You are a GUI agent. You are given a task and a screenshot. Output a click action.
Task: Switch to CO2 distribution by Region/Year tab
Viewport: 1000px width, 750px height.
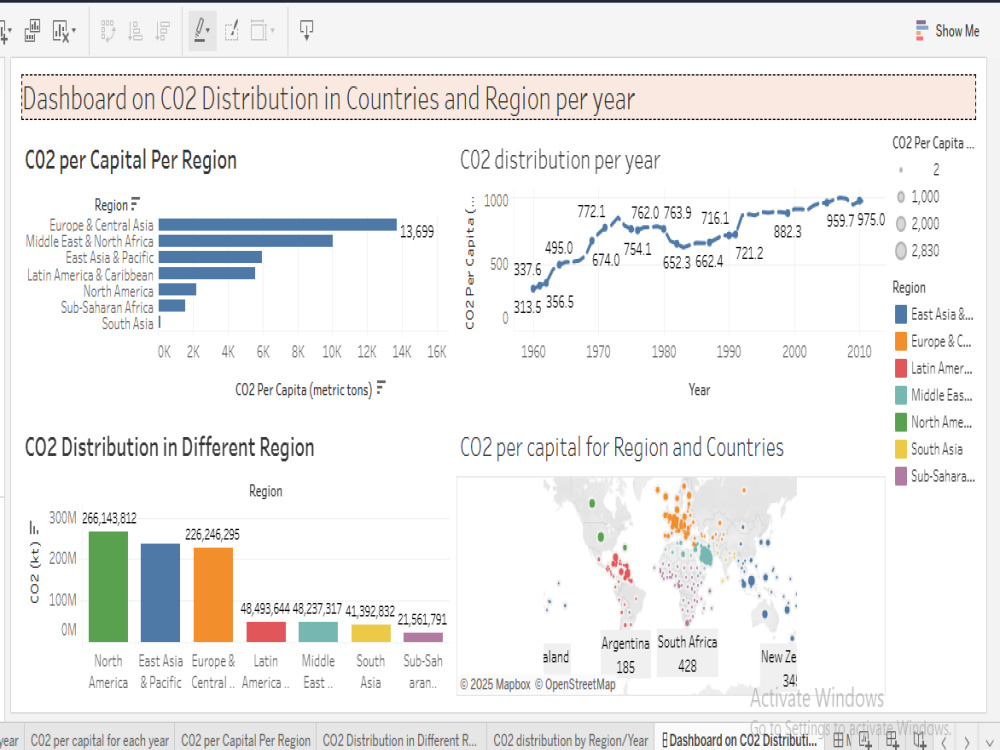(x=571, y=740)
